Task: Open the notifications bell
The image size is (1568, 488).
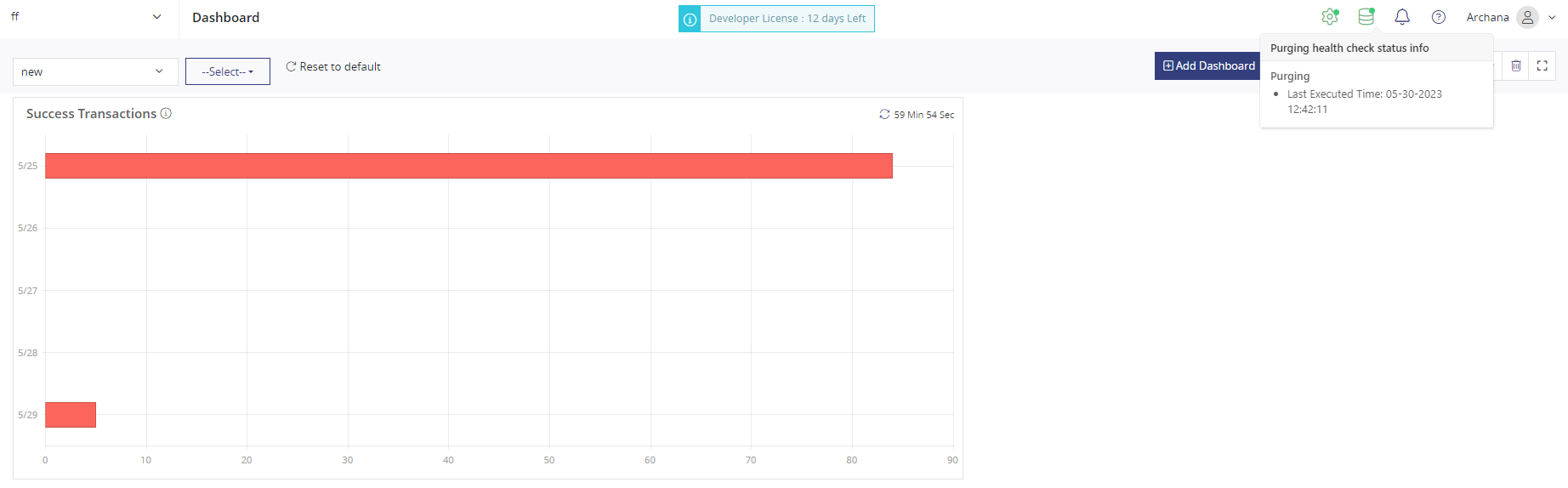Action: tap(1402, 17)
